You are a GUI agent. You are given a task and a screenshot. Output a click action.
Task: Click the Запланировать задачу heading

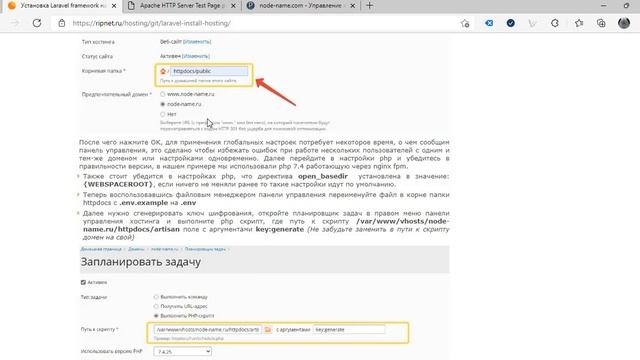pos(141,262)
